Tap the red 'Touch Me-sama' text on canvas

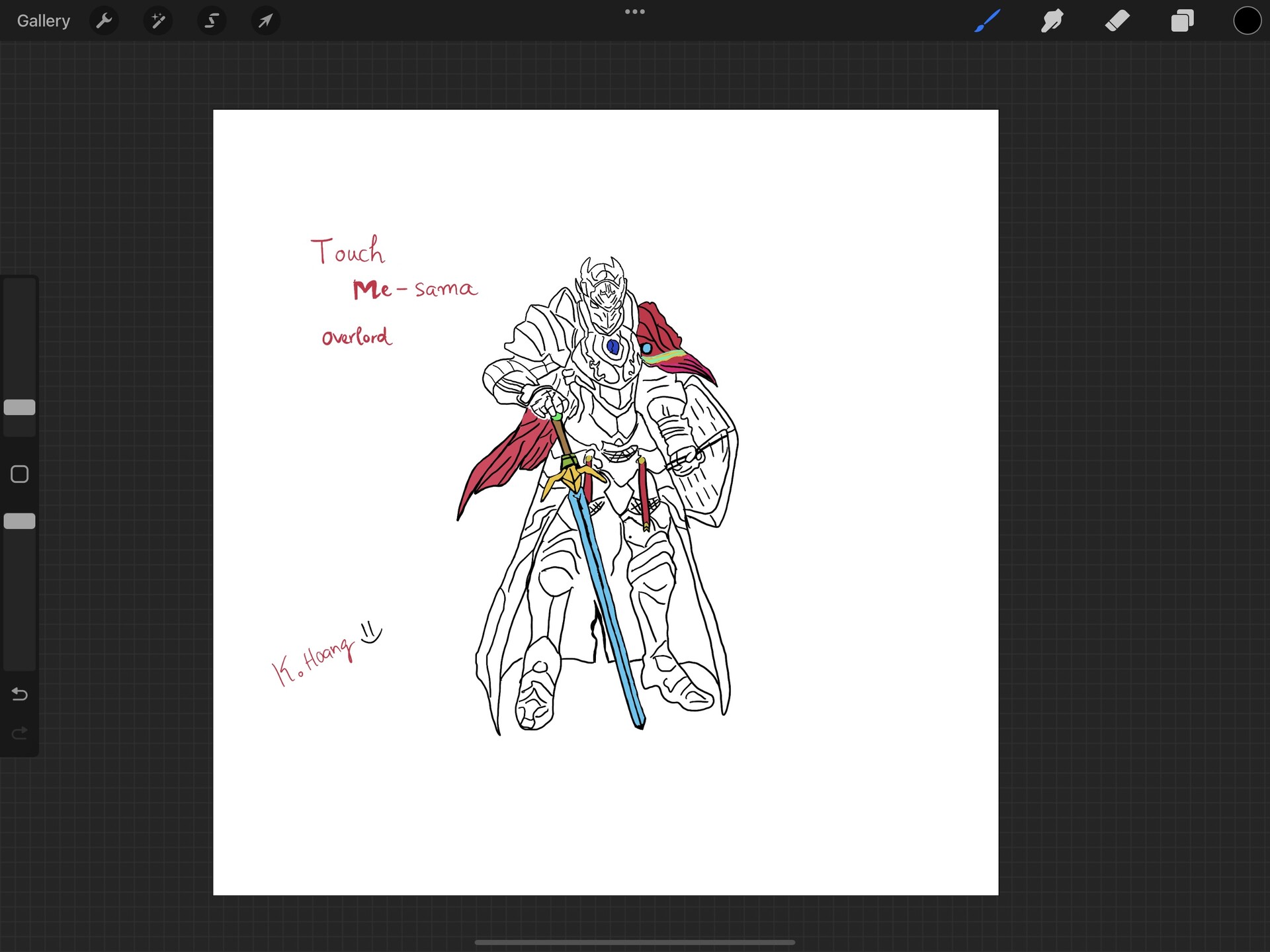coord(394,271)
